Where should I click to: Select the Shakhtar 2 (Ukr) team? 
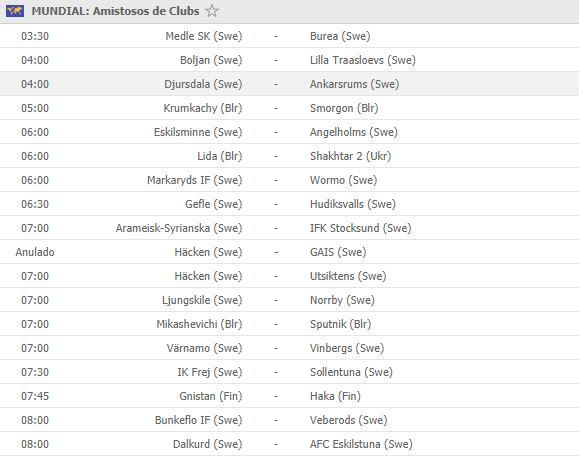pyautogui.click(x=350, y=156)
